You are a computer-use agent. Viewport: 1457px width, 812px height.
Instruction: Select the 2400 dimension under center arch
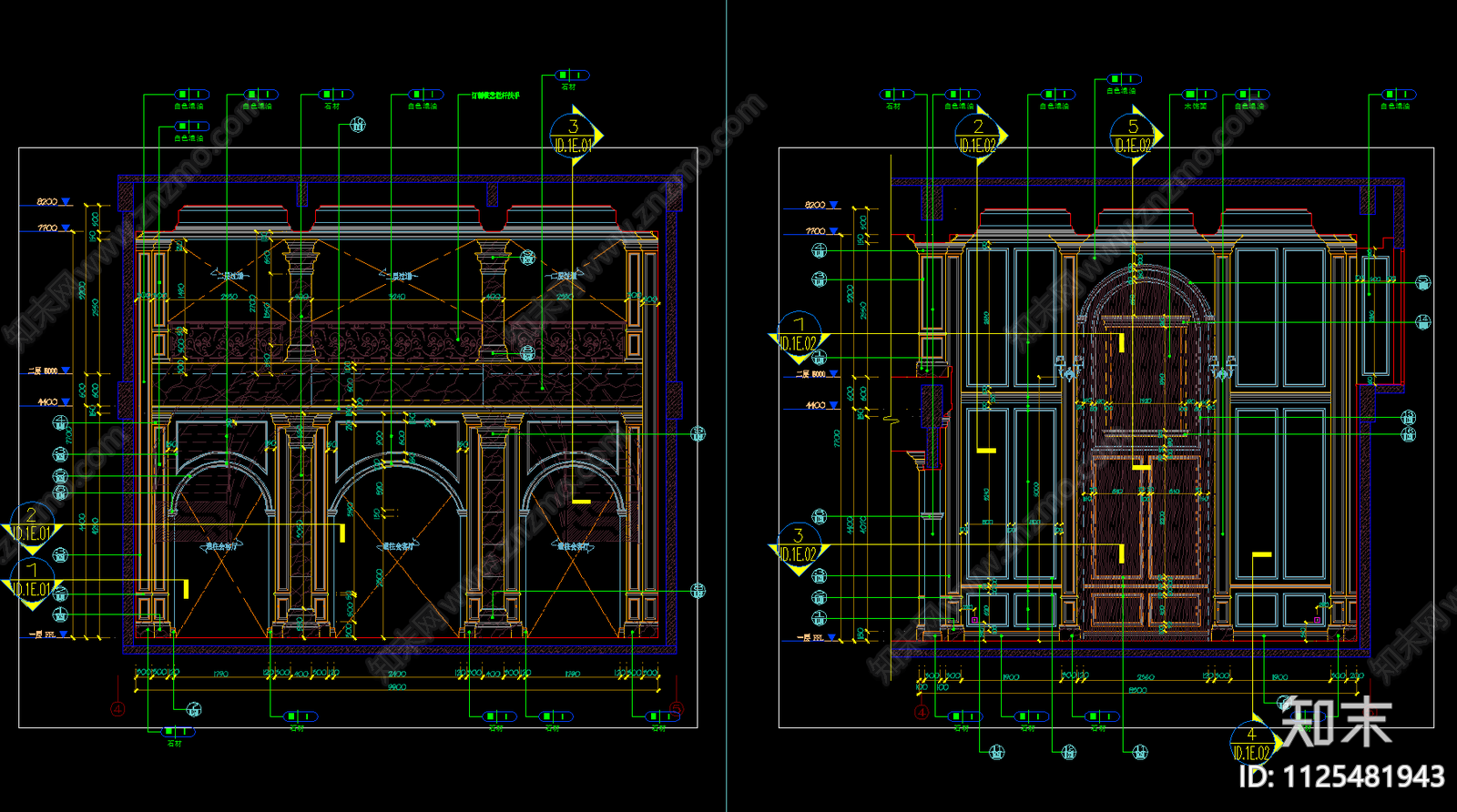coord(397,675)
